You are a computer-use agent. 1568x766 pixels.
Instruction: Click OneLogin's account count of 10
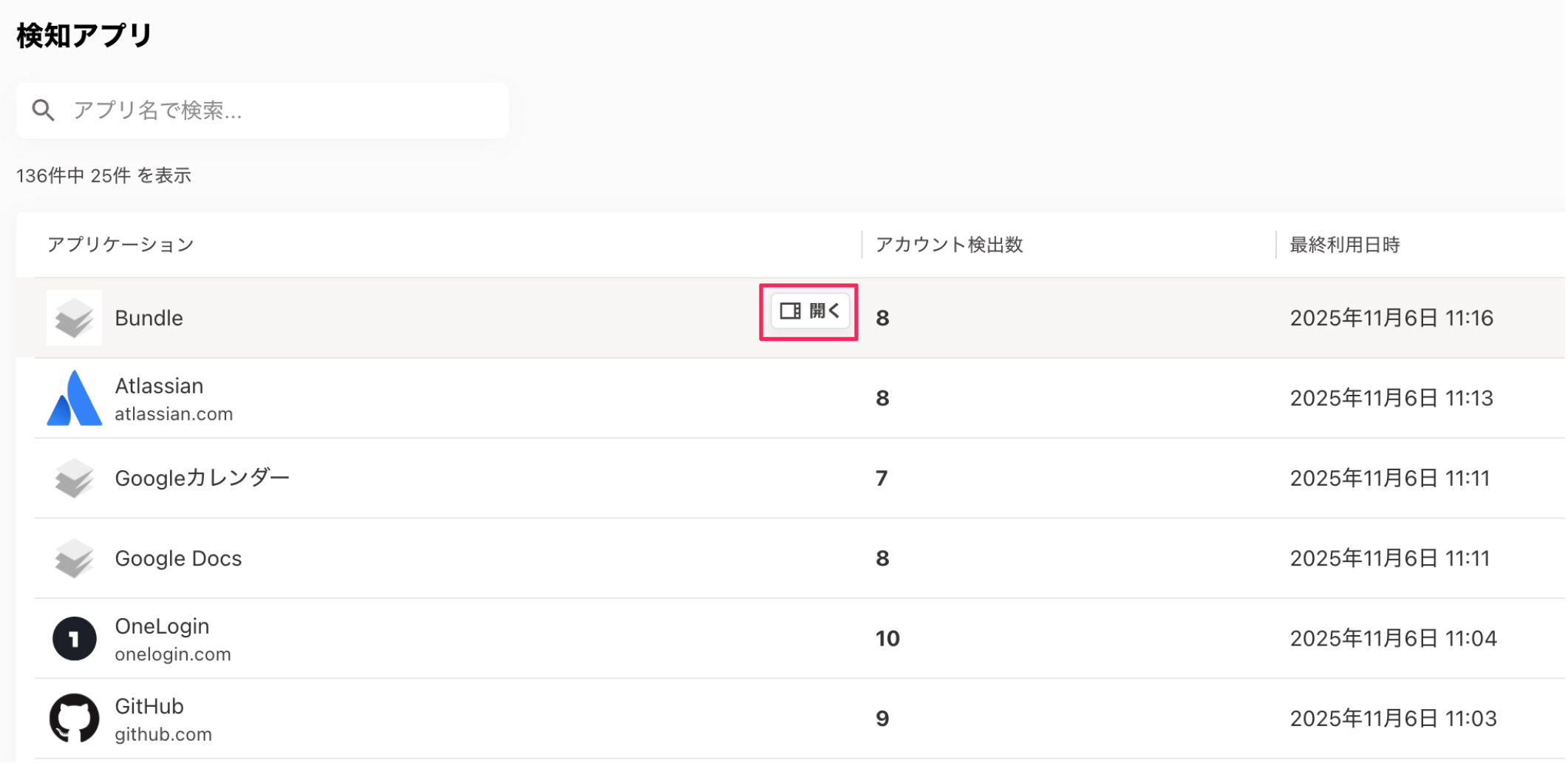887,639
